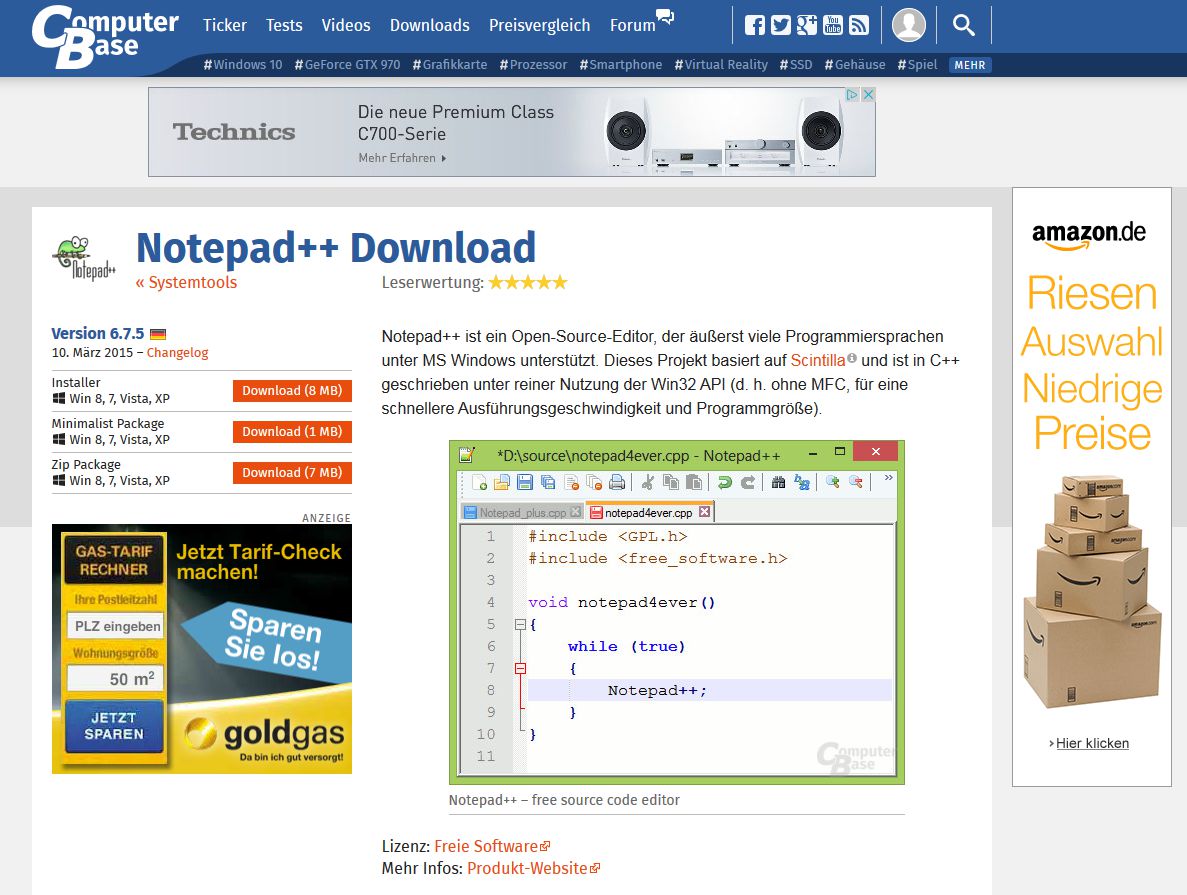The height and width of the screenshot is (895, 1187).
Task: Open the #Gehäuse tag
Action: (855, 65)
